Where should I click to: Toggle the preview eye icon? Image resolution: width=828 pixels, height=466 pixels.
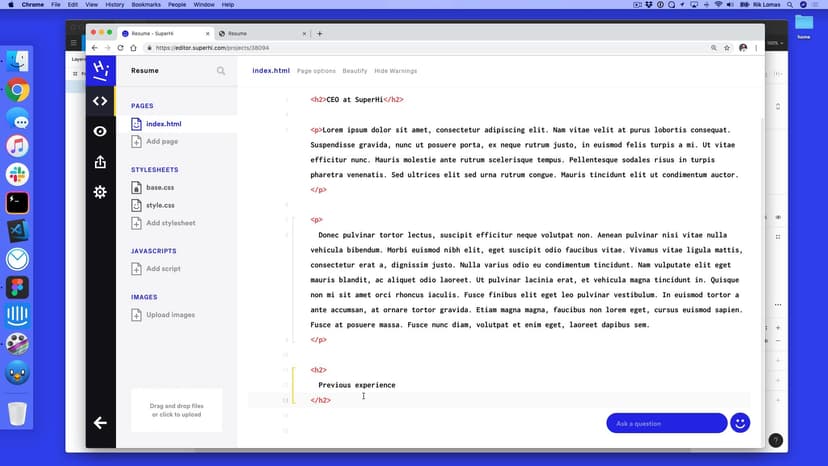pos(100,131)
